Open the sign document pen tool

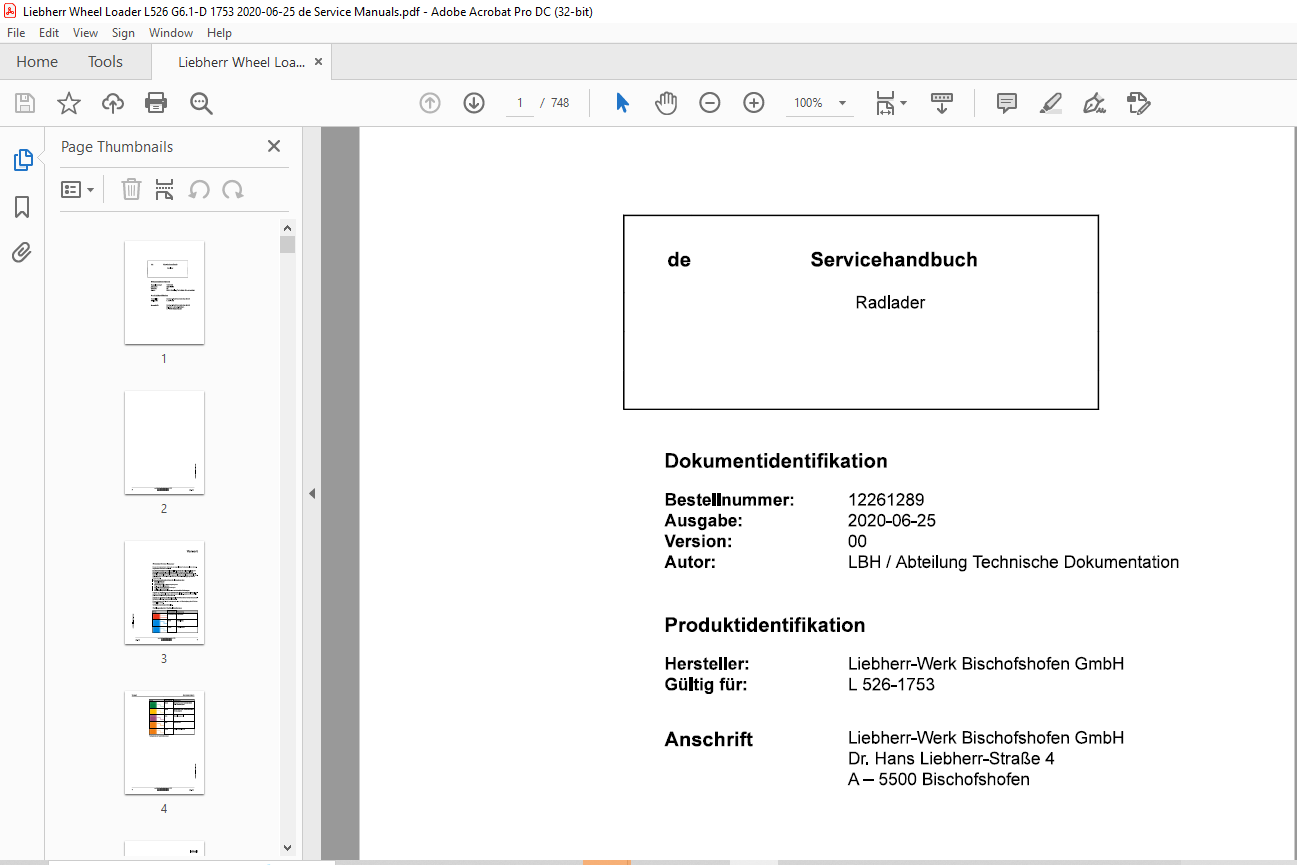pyautogui.click(x=1094, y=103)
